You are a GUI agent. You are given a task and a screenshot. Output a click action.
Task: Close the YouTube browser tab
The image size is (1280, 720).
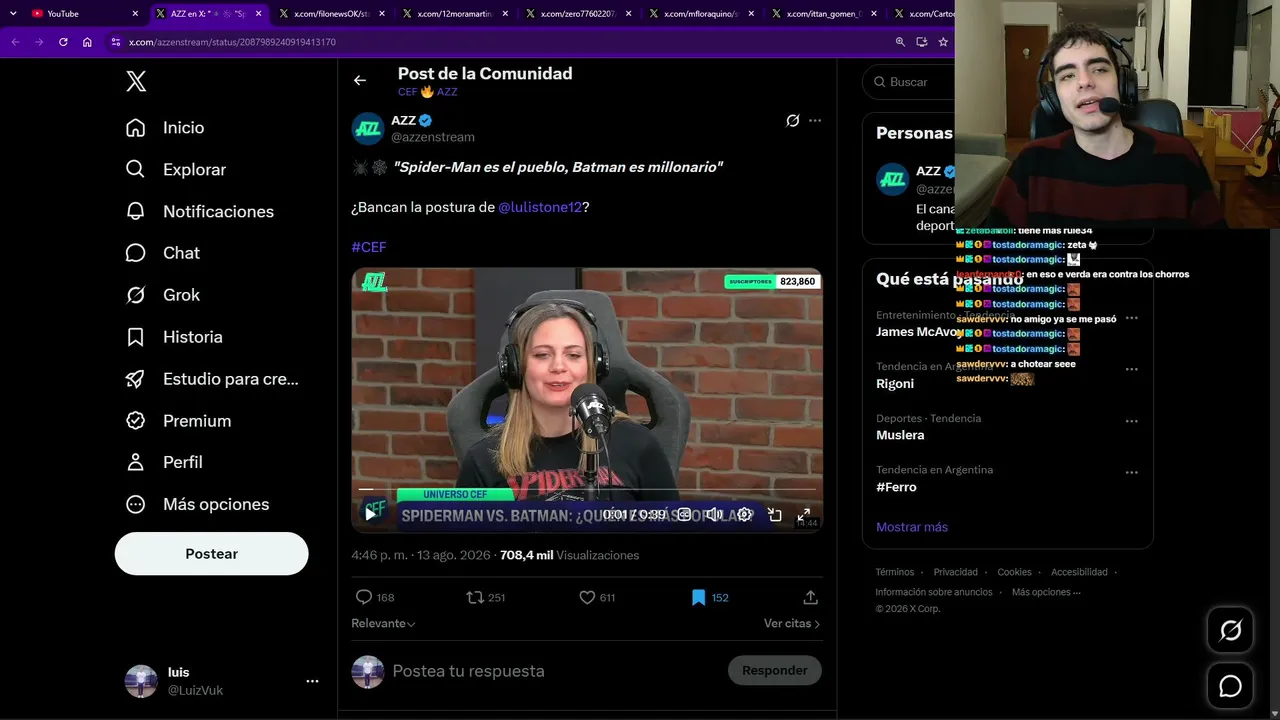(135, 14)
